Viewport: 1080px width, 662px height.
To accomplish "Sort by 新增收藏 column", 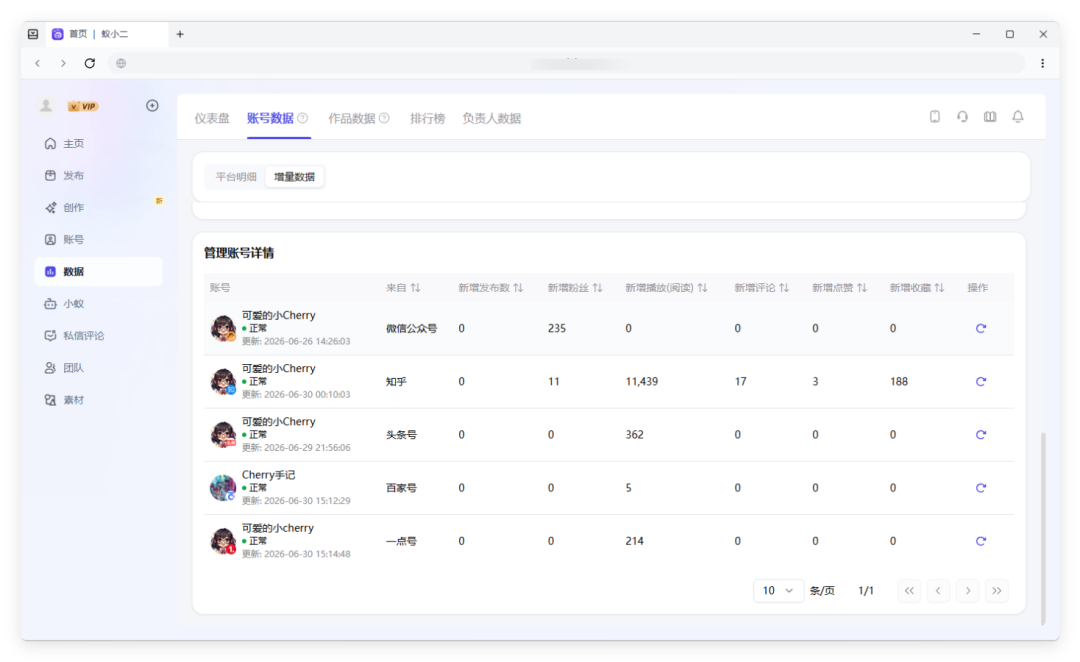I will (939, 288).
